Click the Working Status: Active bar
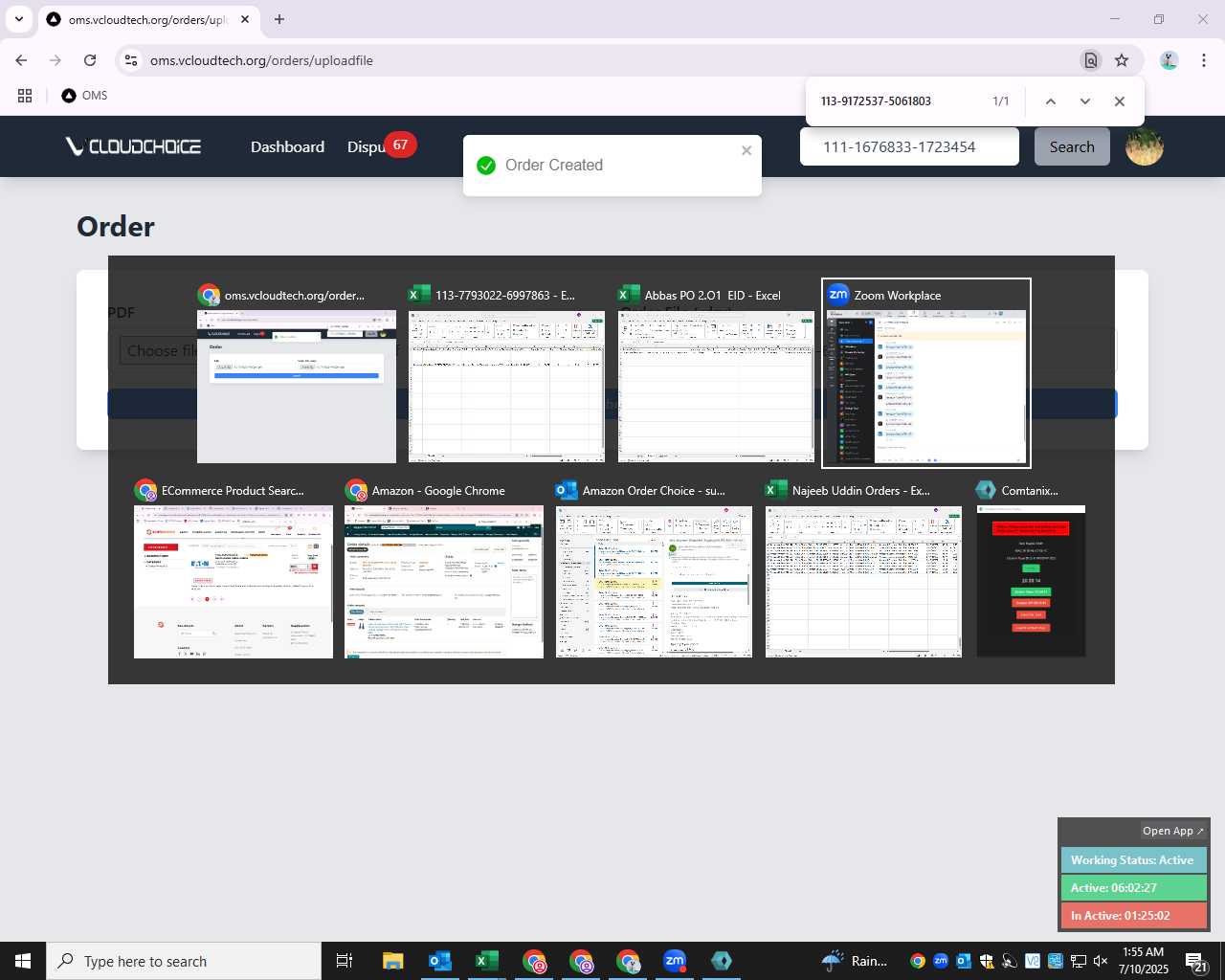The width and height of the screenshot is (1225, 980). click(1133, 860)
